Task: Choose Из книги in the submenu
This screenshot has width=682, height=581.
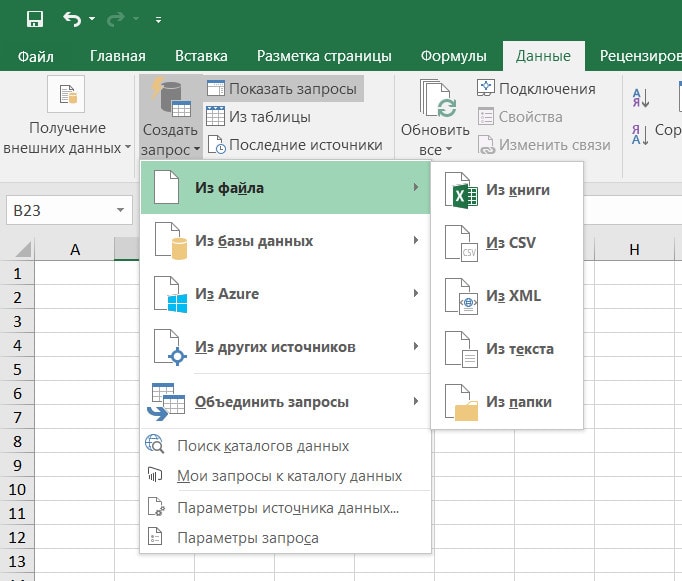Action: point(507,190)
